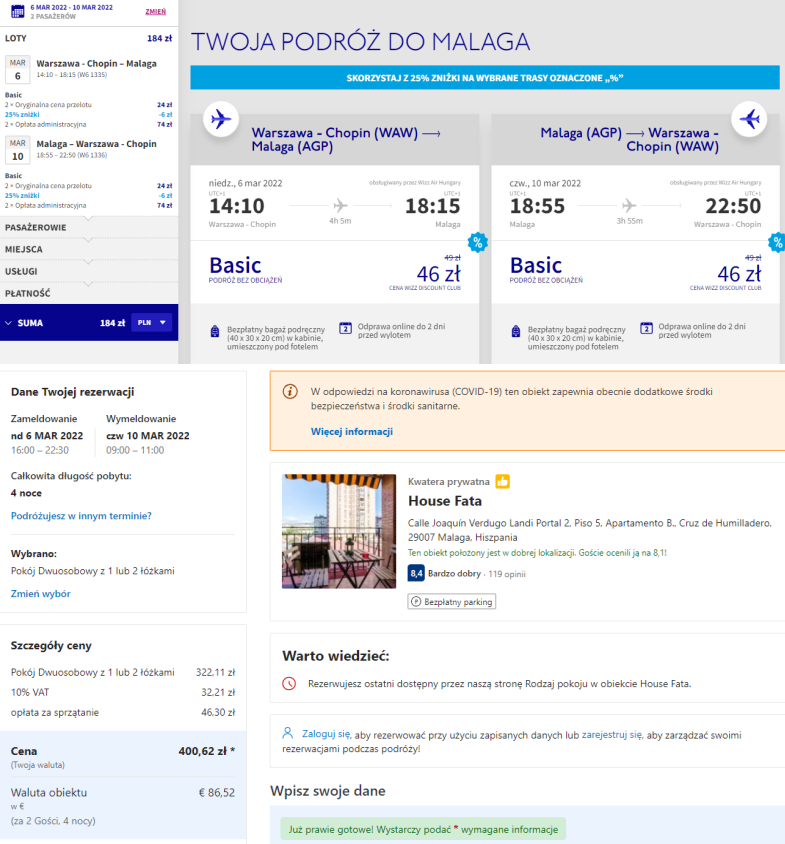This screenshot has height=844, width=785.
Task: Select the return Basic fare 46 zł
Action: tap(635, 272)
